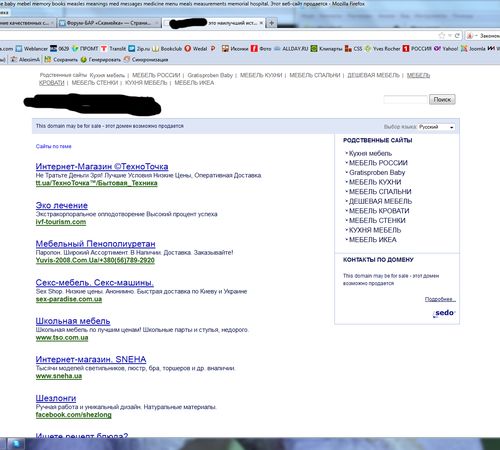Open the ПРОМТ bookmark
500x450 pixels.
point(85,49)
